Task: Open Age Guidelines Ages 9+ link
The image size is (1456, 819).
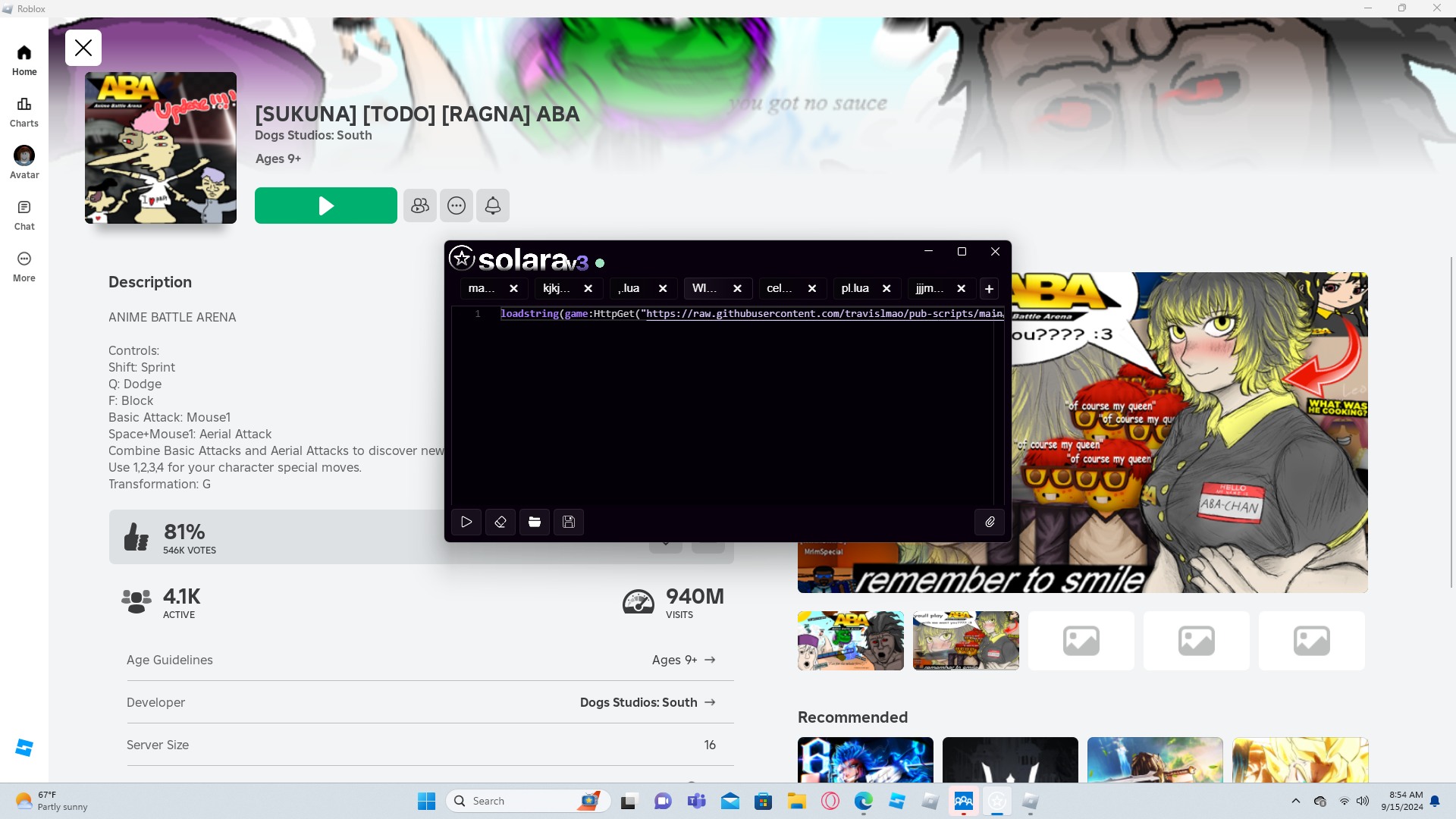Action: [x=684, y=660]
